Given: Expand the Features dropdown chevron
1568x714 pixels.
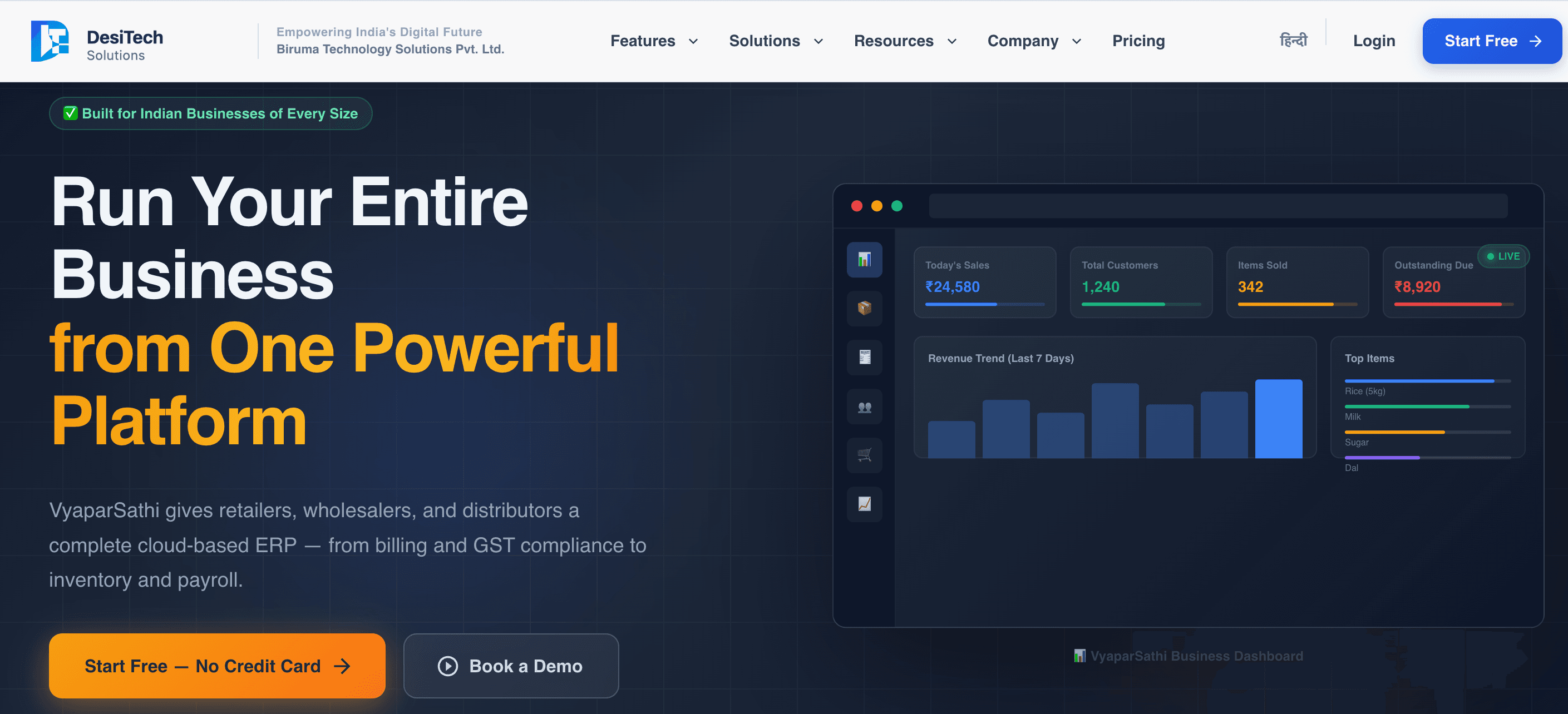Looking at the screenshot, I should pyautogui.click(x=693, y=41).
